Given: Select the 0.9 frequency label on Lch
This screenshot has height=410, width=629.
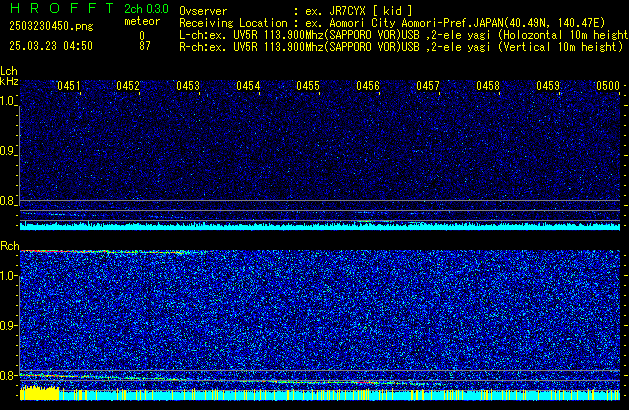Looking at the screenshot, I should 8,151.
